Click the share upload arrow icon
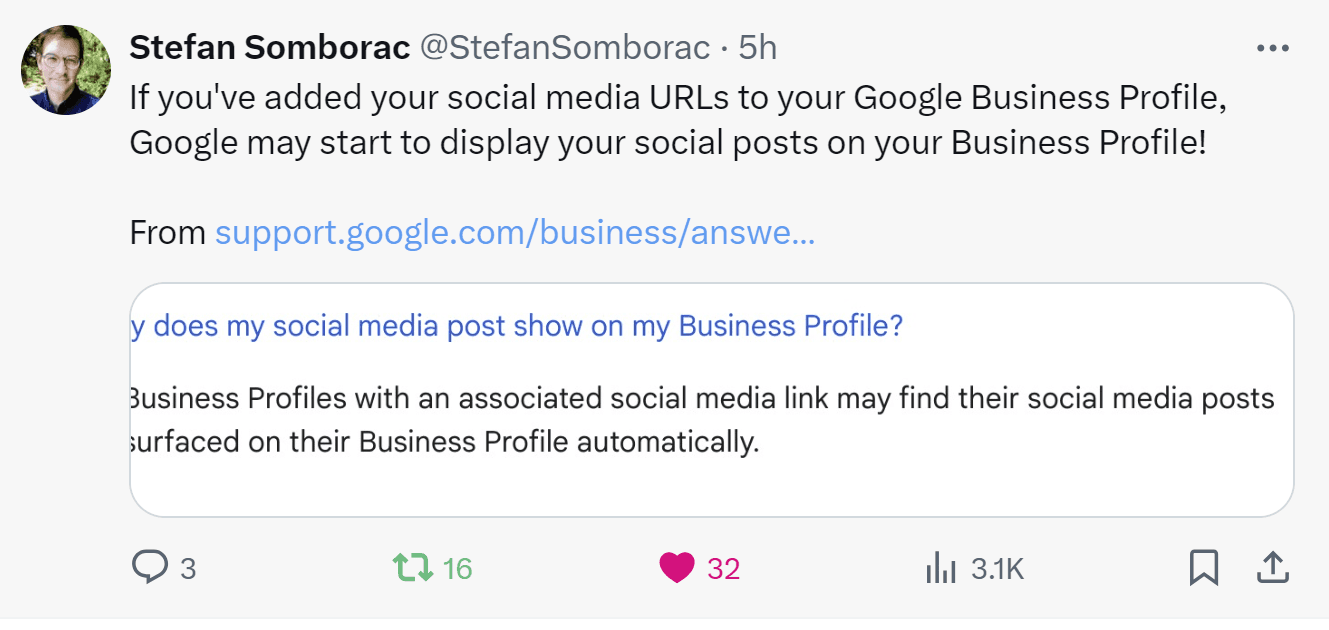The height and width of the screenshot is (630, 1329). click(x=1270, y=568)
